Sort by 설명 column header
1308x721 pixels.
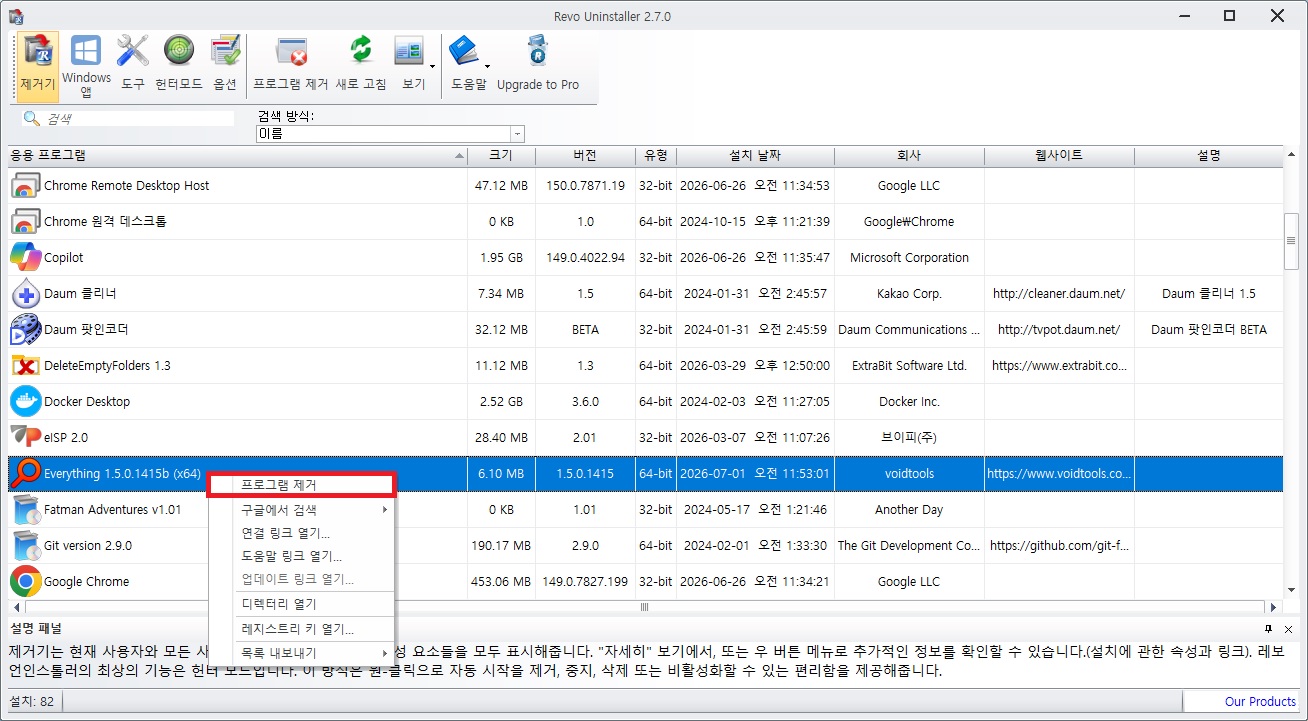(1208, 156)
